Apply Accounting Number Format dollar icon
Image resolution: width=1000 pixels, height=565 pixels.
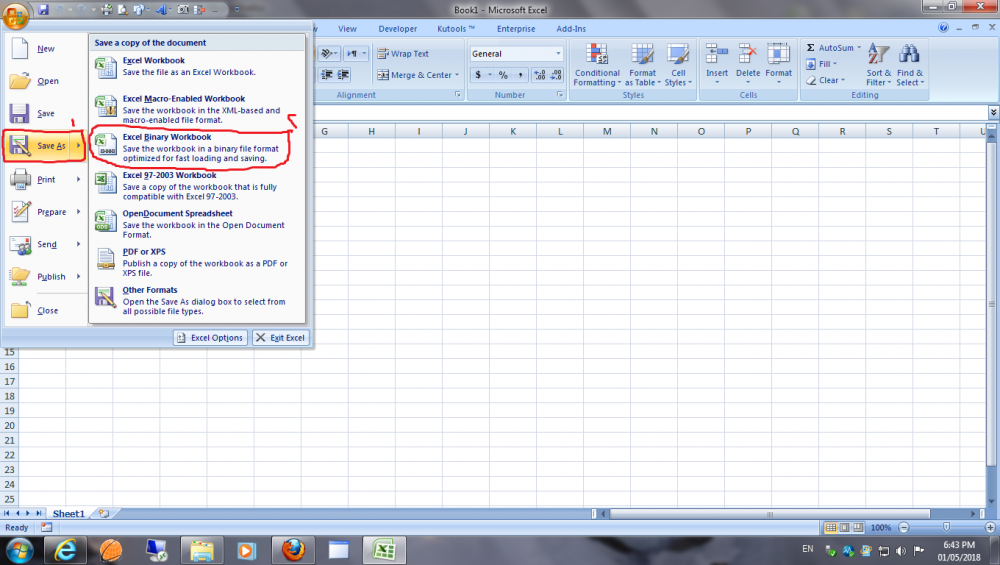click(x=478, y=75)
